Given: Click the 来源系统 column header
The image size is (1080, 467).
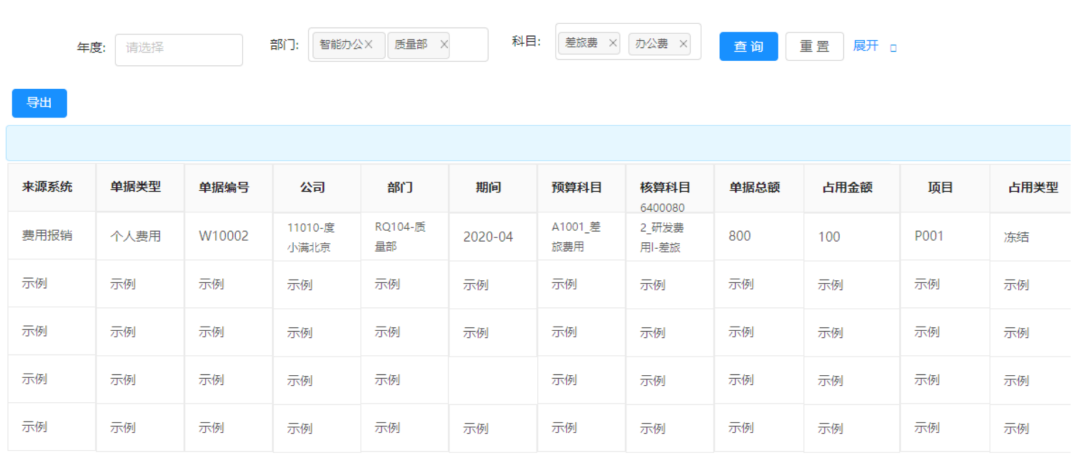Looking at the screenshot, I should [x=48, y=187].
